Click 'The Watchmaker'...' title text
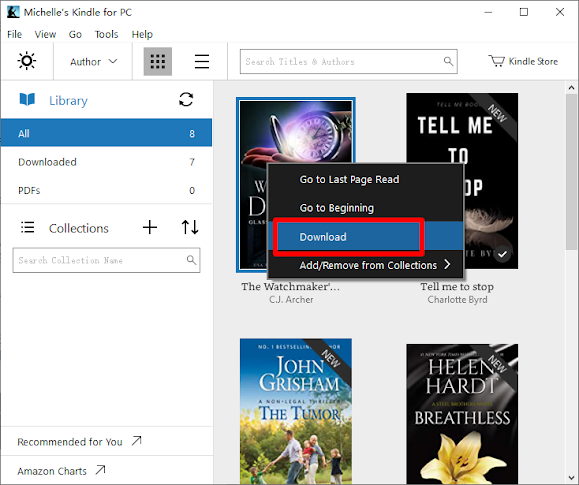The height and width of the screenshot is (485, 579). 290,287
